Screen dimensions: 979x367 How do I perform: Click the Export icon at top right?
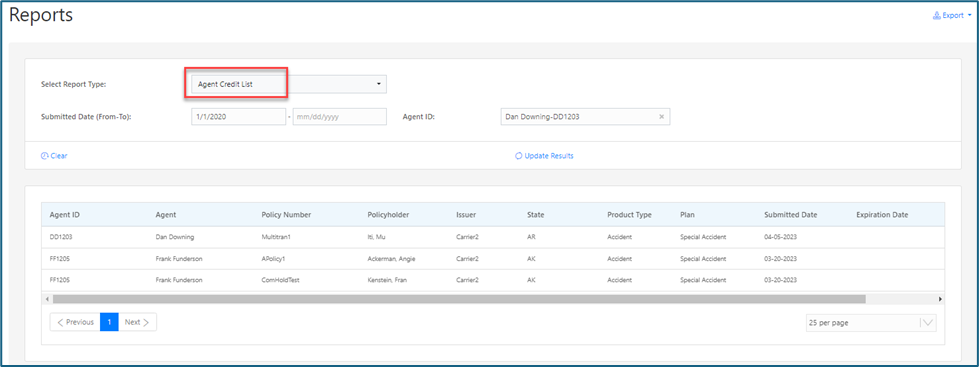pos(937,16)
